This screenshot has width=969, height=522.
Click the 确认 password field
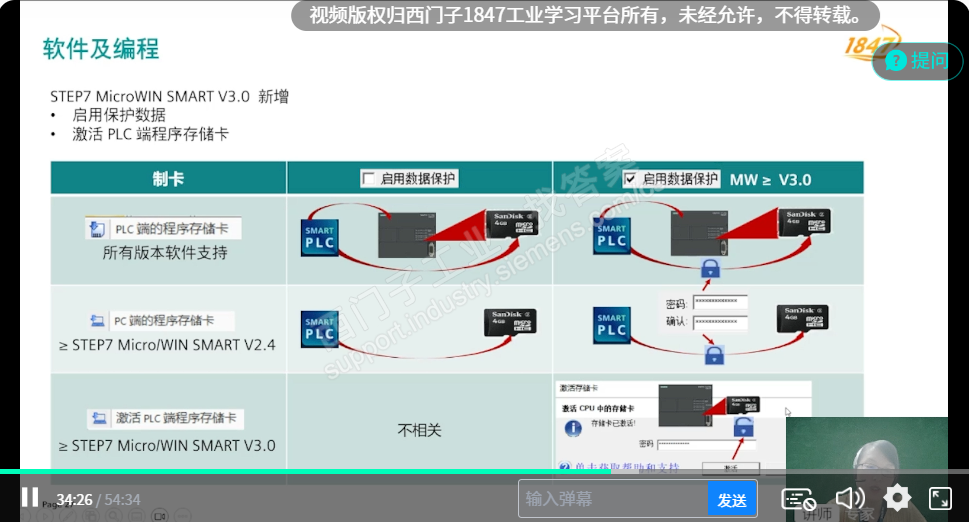pyautogui.click(x=720, y=322)
